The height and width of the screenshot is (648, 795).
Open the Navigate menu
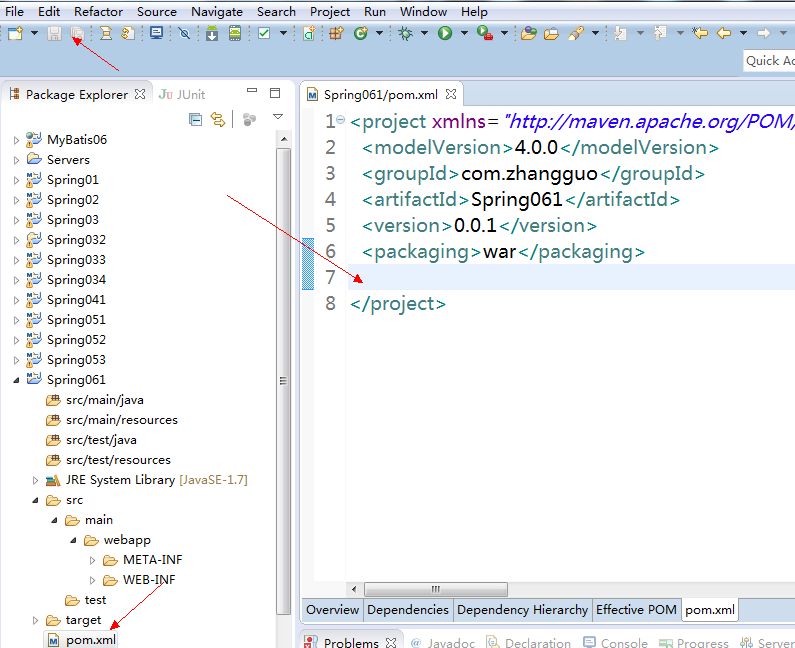pos(216,11)
